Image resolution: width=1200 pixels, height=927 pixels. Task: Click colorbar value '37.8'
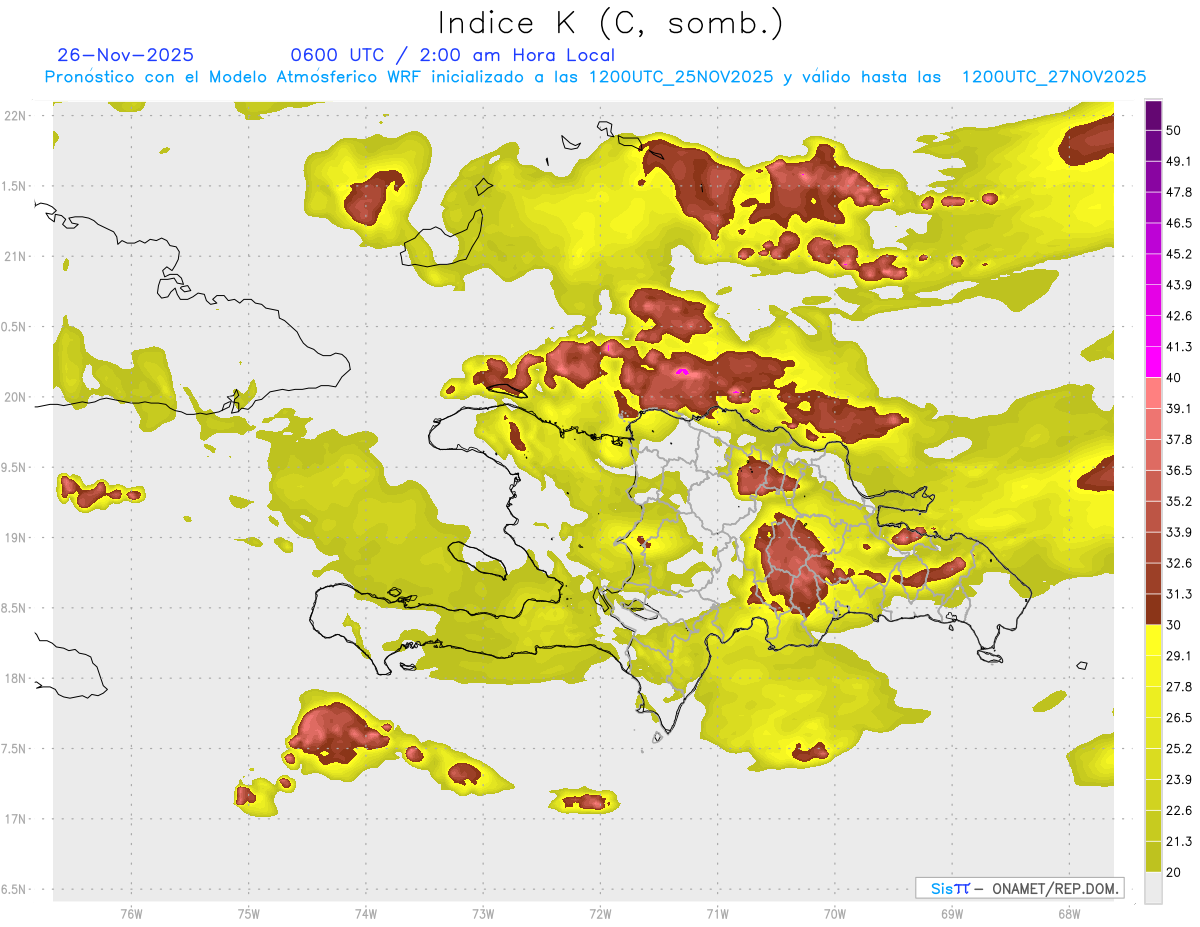click(x=1178, y=439)
